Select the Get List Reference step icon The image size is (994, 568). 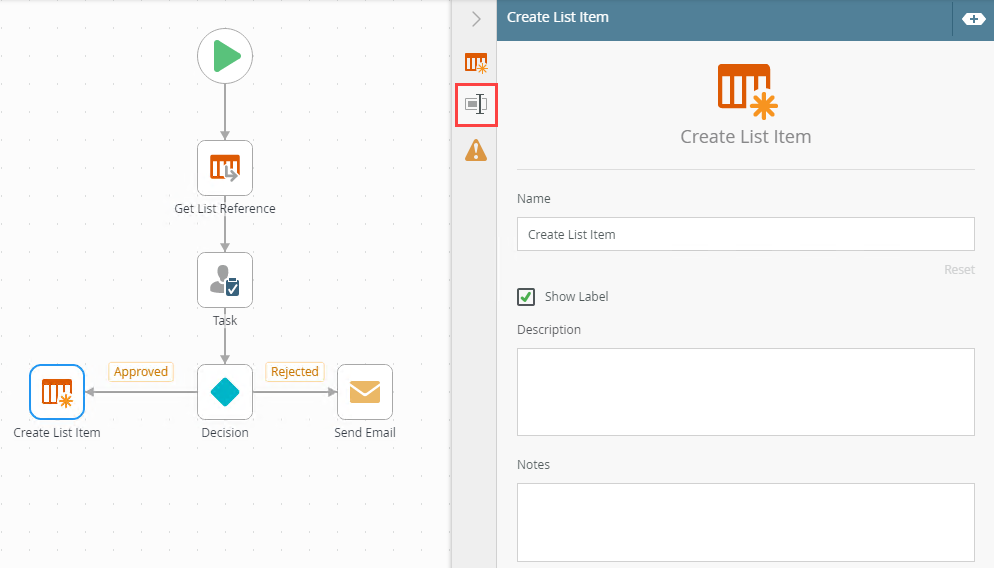pos(225,168)
